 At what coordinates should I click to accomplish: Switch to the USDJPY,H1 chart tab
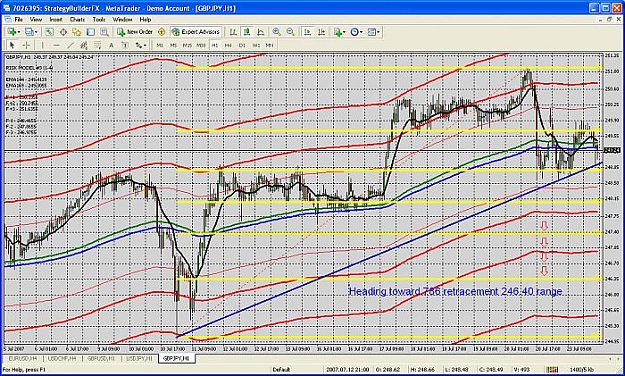click(x=139, y=358)
